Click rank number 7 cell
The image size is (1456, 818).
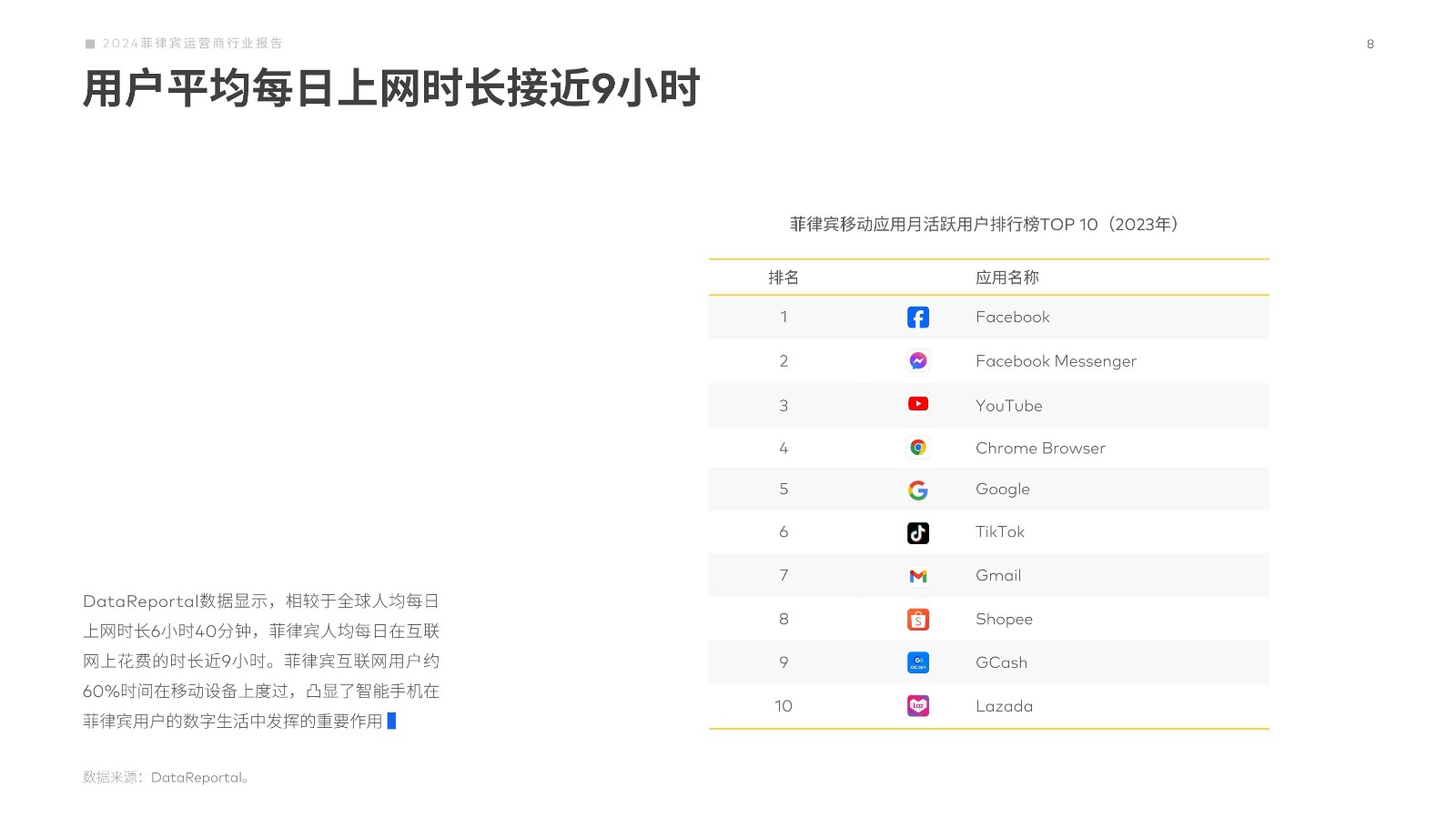point(784,575)
